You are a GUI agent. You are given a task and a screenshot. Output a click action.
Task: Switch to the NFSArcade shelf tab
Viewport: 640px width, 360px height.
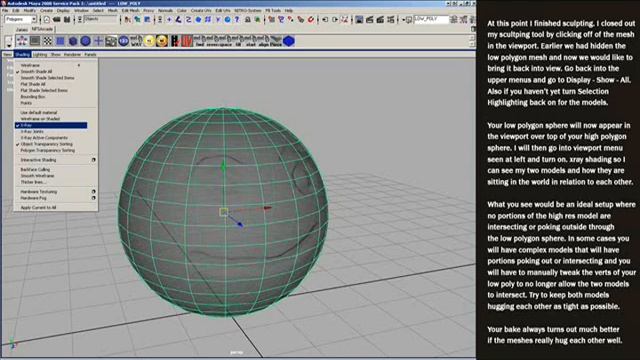coord(42,29)
